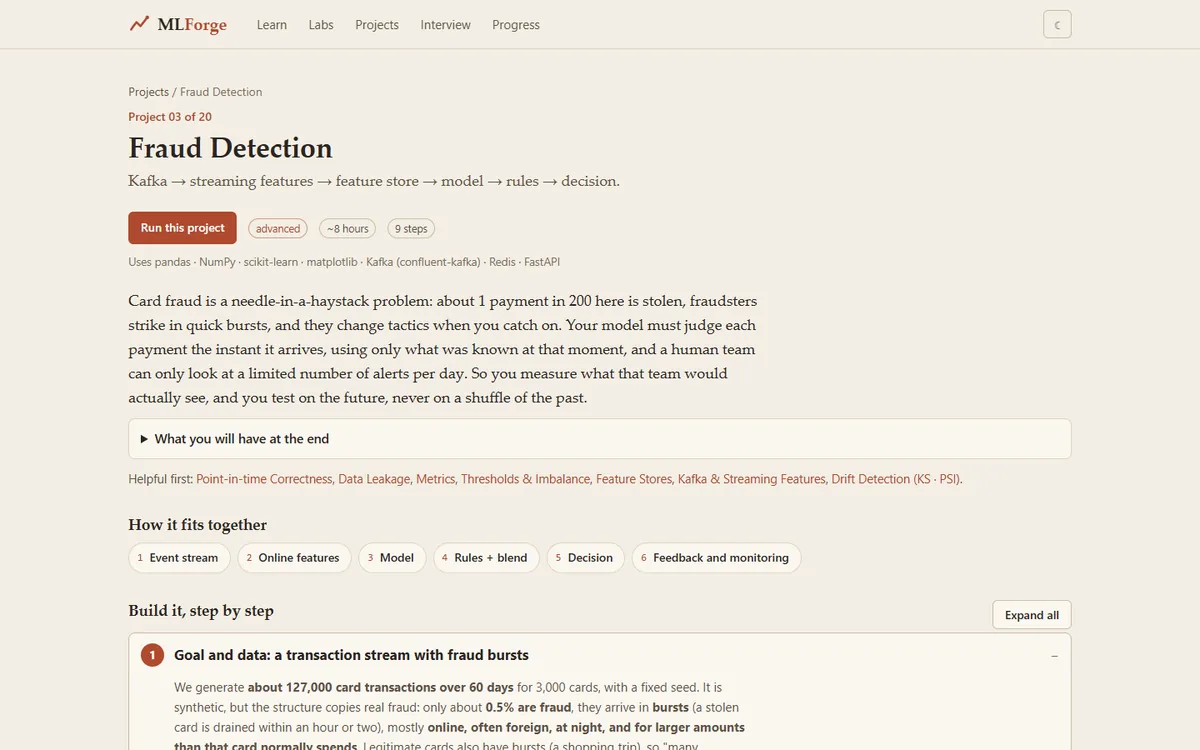
Task: Select pipeline stage 1 Event stream
Action: pos(179,558)
